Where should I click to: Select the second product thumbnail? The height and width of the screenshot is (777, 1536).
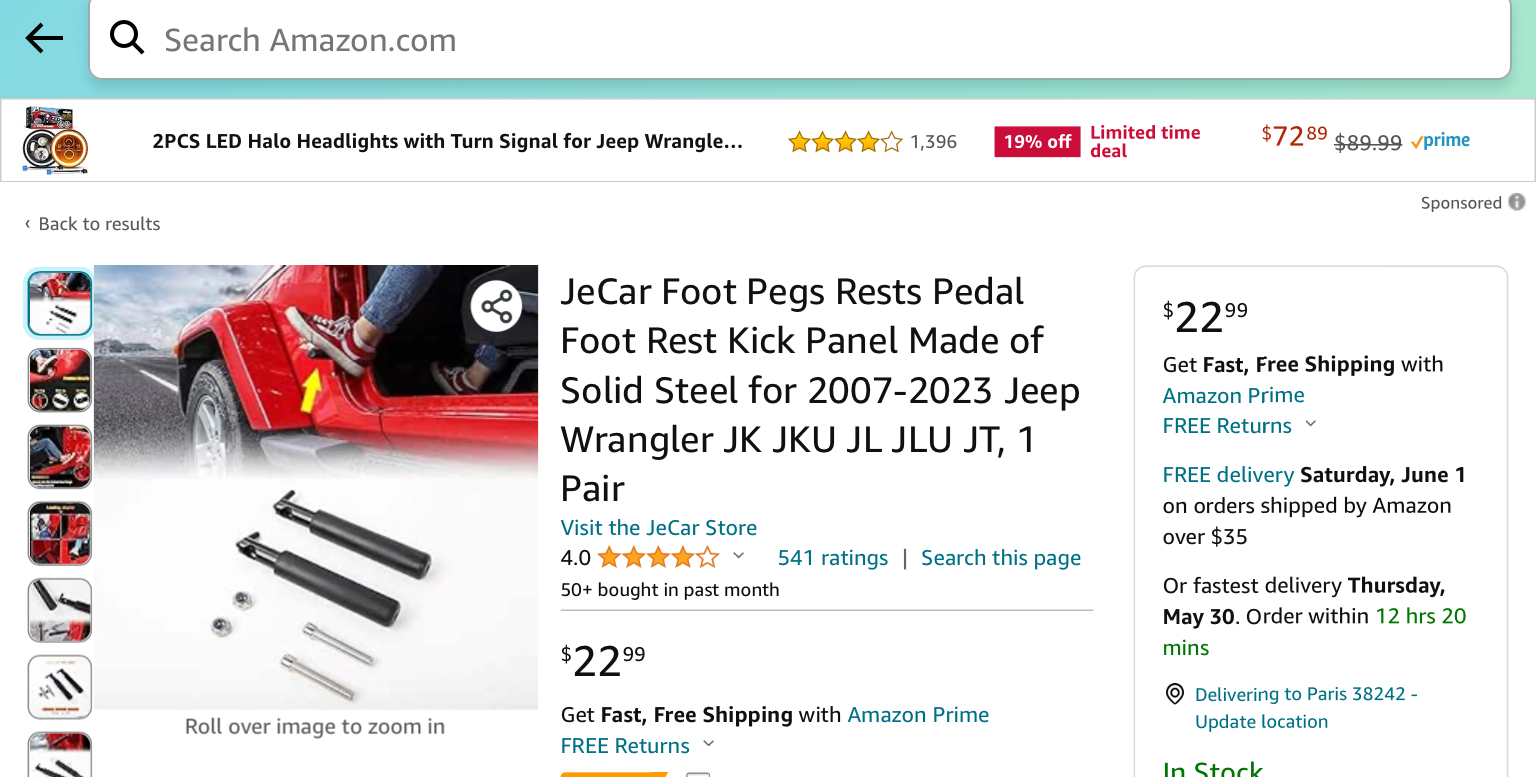[60, 380]
